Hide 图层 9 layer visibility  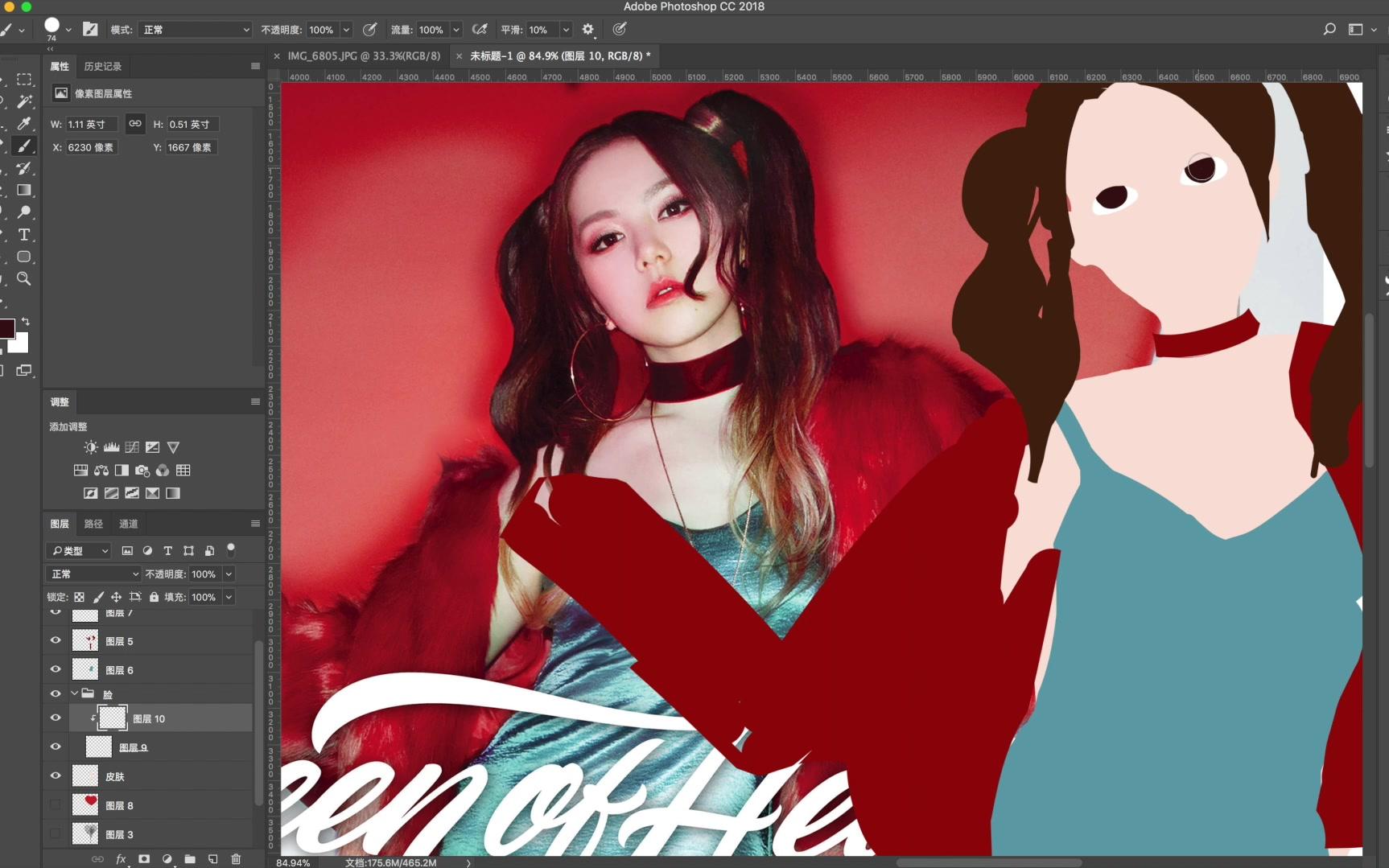click(56, 747)
